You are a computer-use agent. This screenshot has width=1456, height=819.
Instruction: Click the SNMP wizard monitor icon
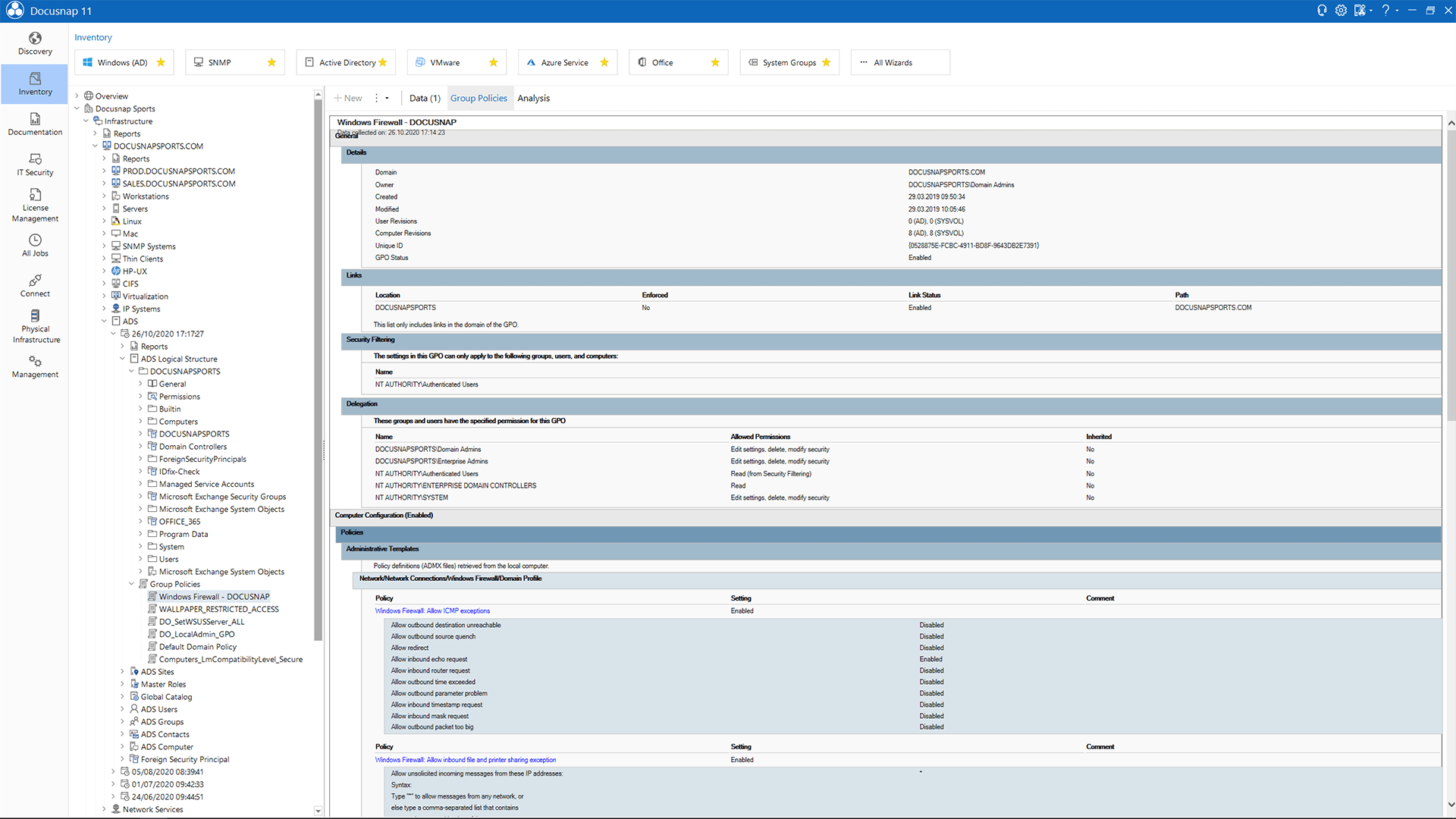tap(199, 63)
